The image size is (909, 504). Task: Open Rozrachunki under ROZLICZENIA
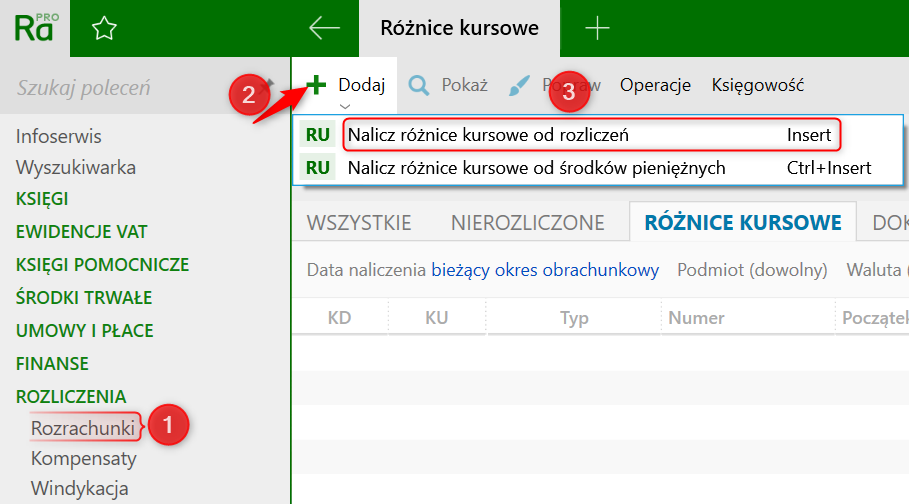click(83, 428)
